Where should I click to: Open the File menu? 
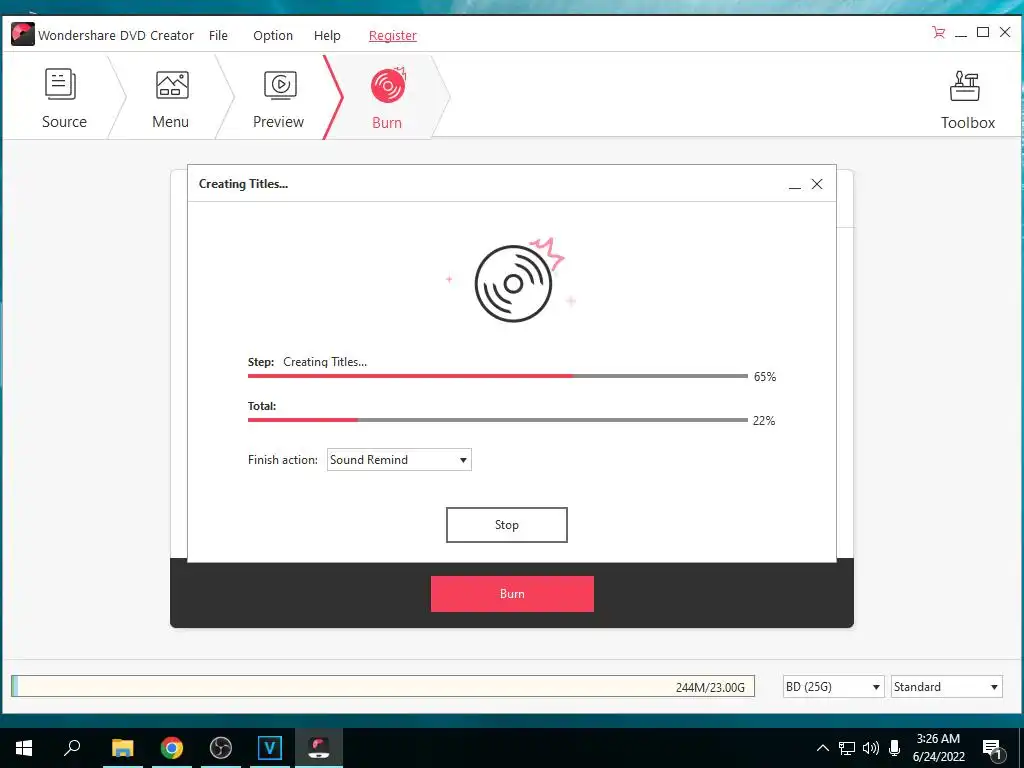pos(218,35)
